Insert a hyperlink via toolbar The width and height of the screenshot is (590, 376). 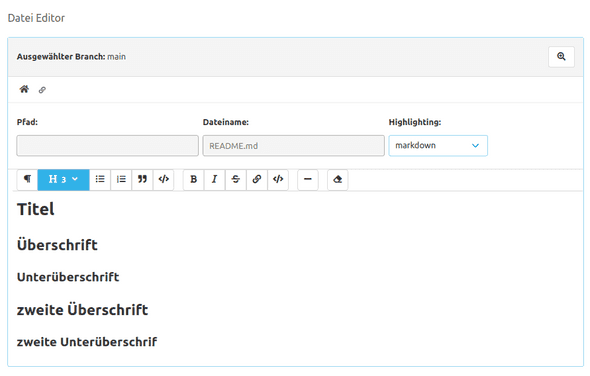tap(257, 180)
